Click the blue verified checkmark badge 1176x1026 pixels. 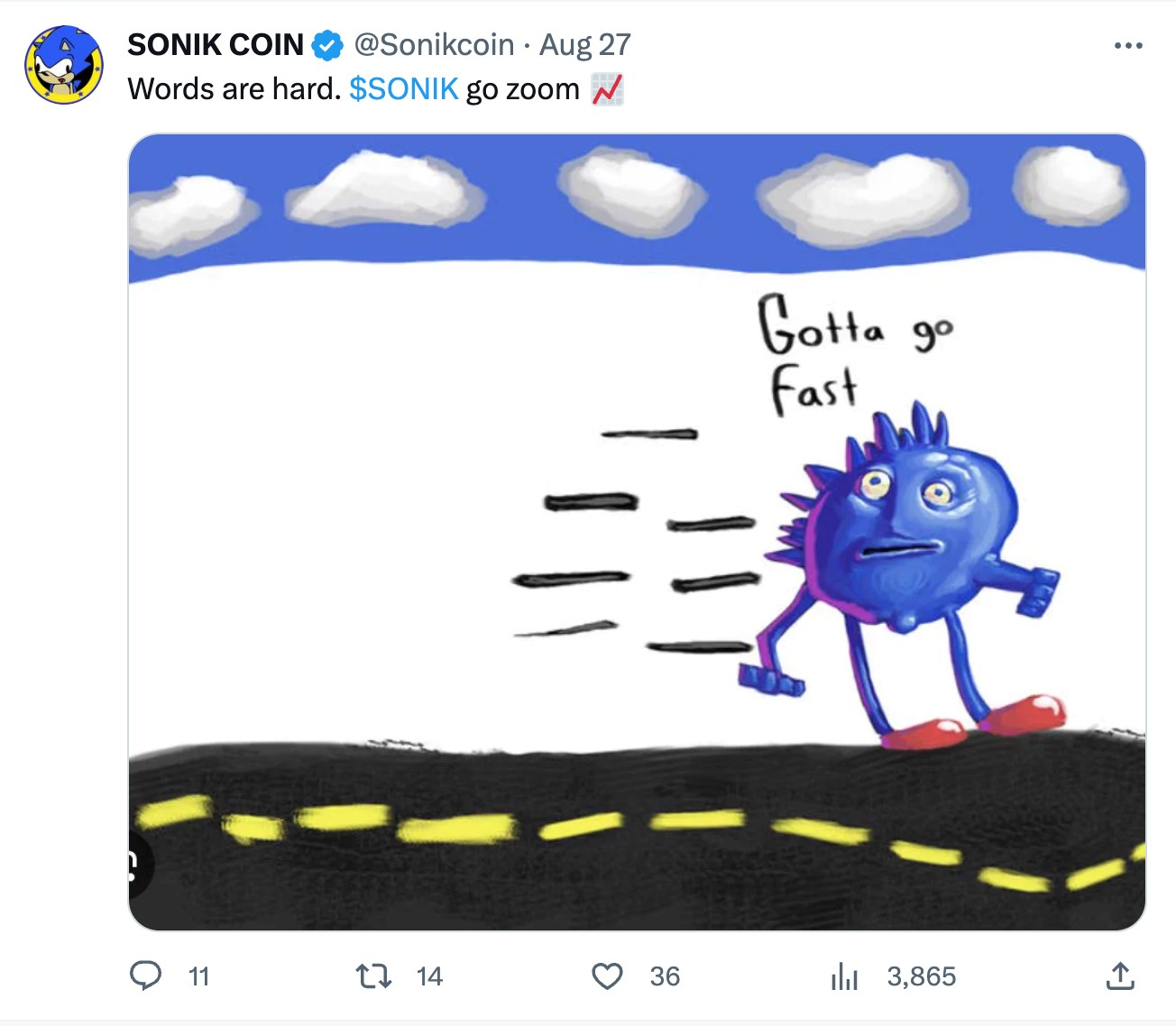pyautogui.click(x=327, y=45)
